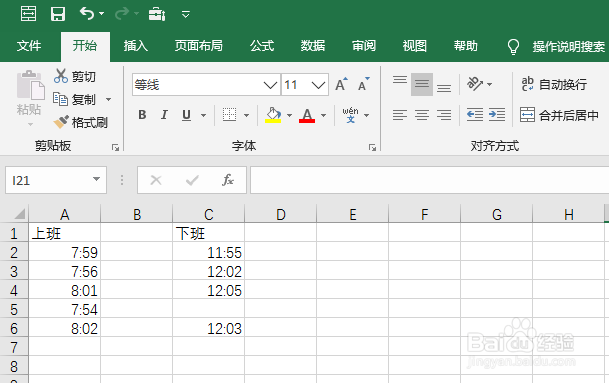Toggle Center horizontal alignment icon
This screenshot has width=609, height=383.
tap(422, 115)
